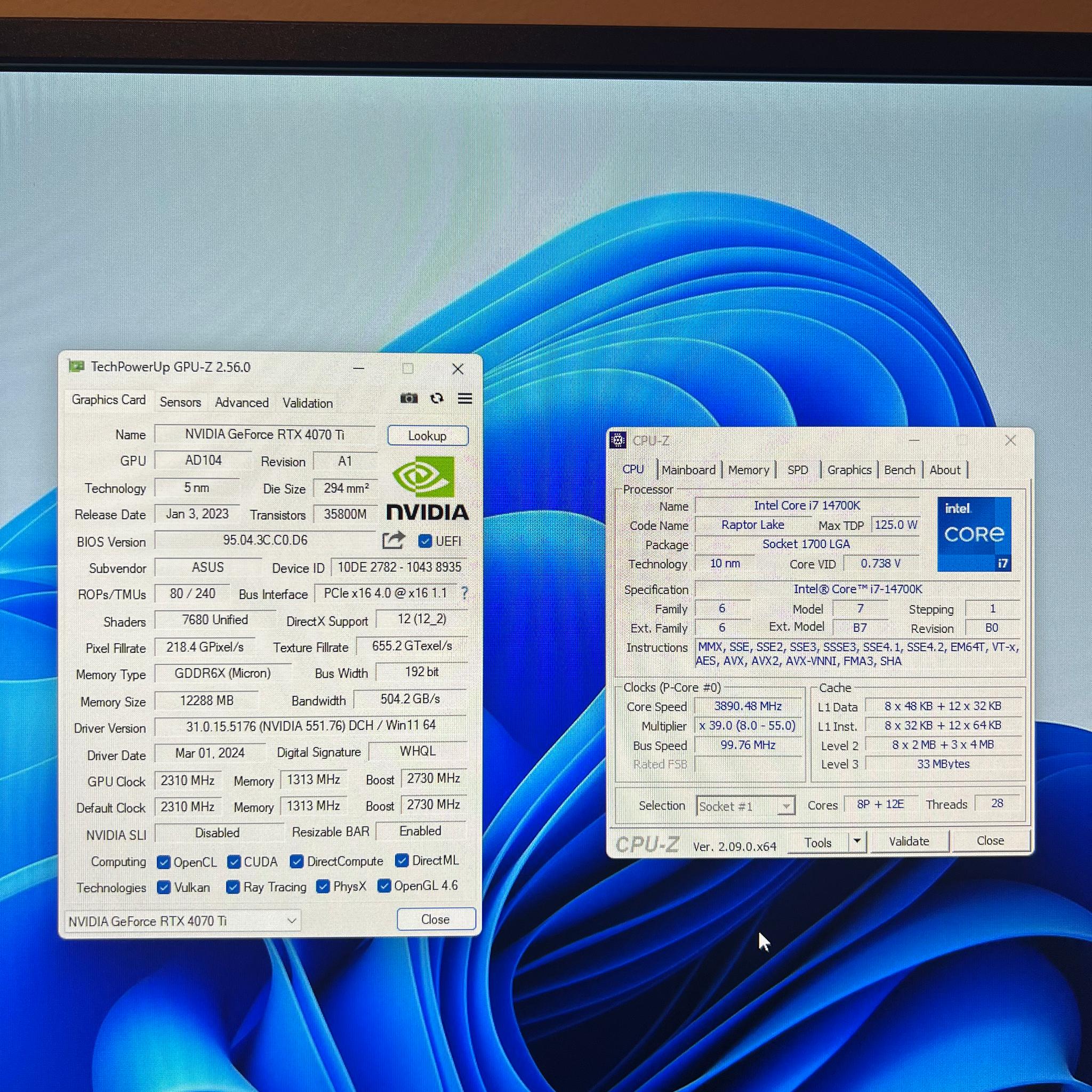The image size is (1092, 1092).
Task: Click the Memory Size 12288 MB value
Action: 206,700
